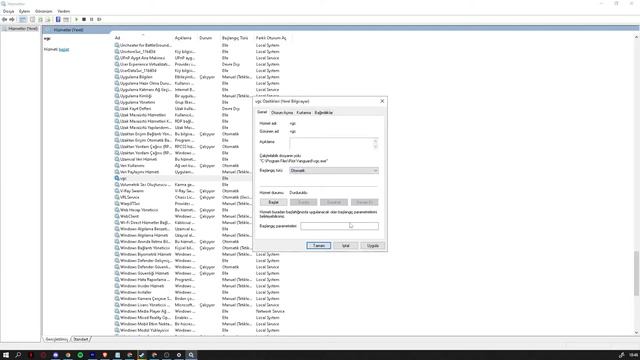Screen dimensions: 640x360
Task: Click the gear icon of the vgc row
Action: [x=117, y=178]
